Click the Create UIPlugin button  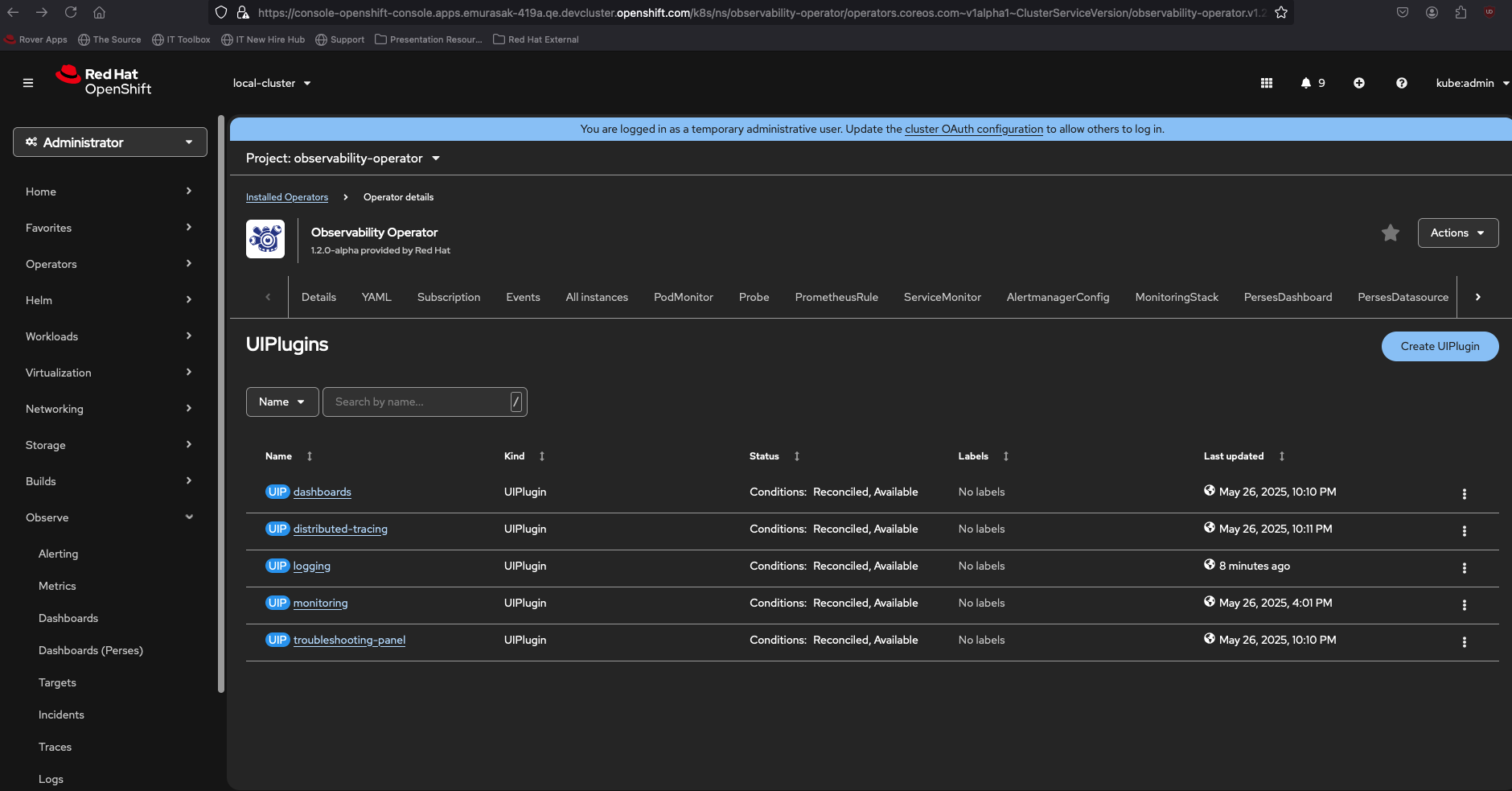[1440, 346]
